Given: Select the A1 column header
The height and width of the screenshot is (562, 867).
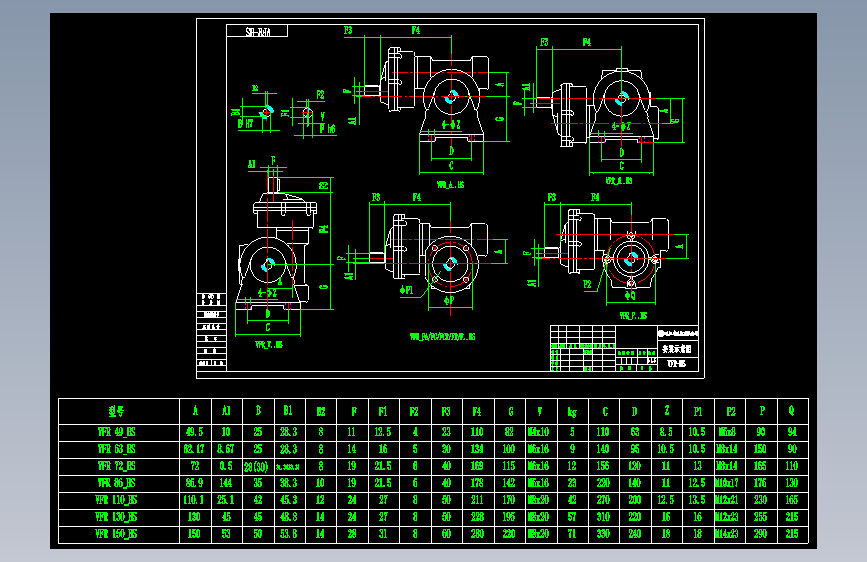Looking at the screenshot, I should (226, 411).
